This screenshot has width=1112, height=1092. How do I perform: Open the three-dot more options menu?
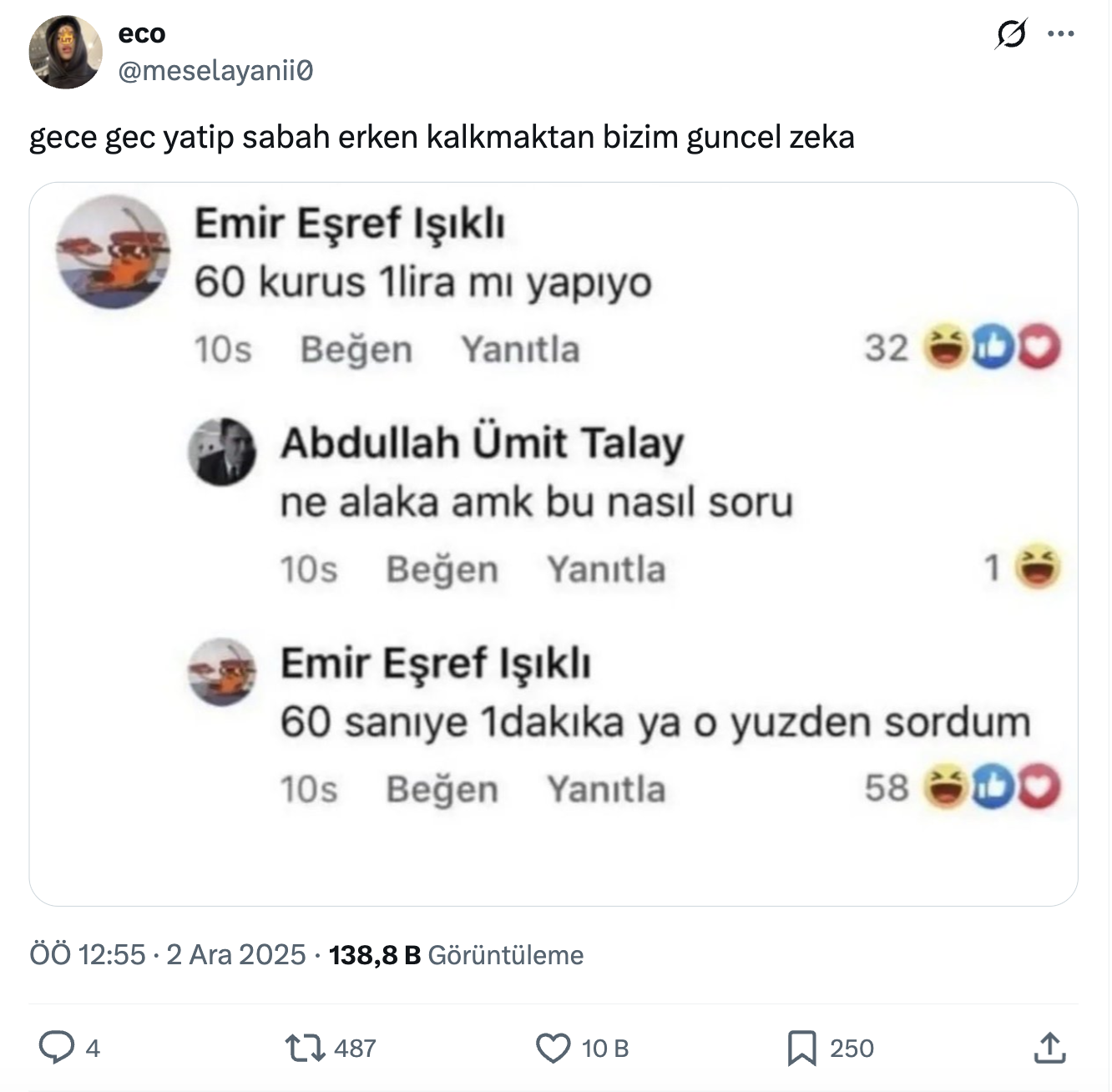click(x=1060, y=35)
